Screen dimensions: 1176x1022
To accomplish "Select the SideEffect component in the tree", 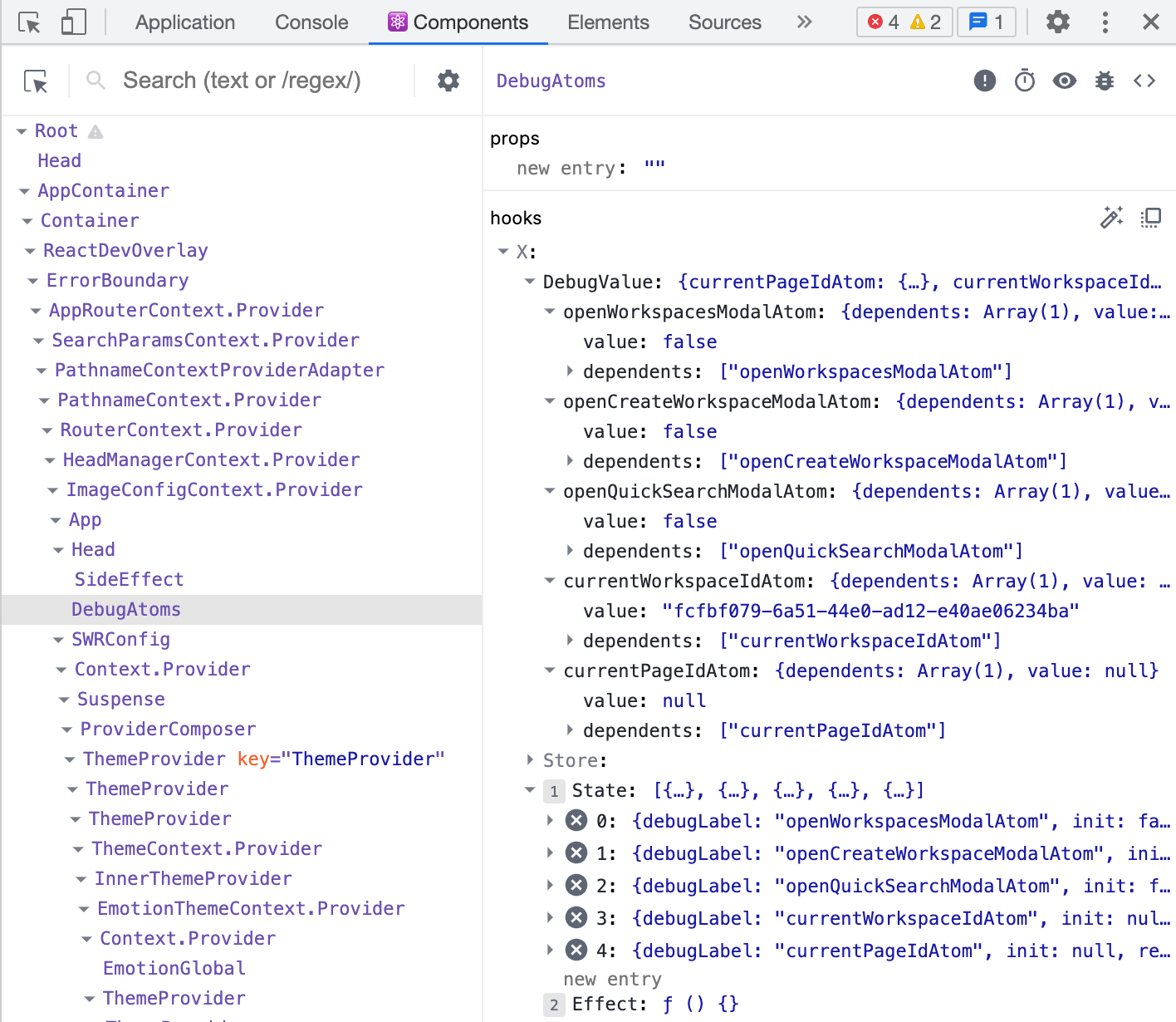I will click(129, 579).
